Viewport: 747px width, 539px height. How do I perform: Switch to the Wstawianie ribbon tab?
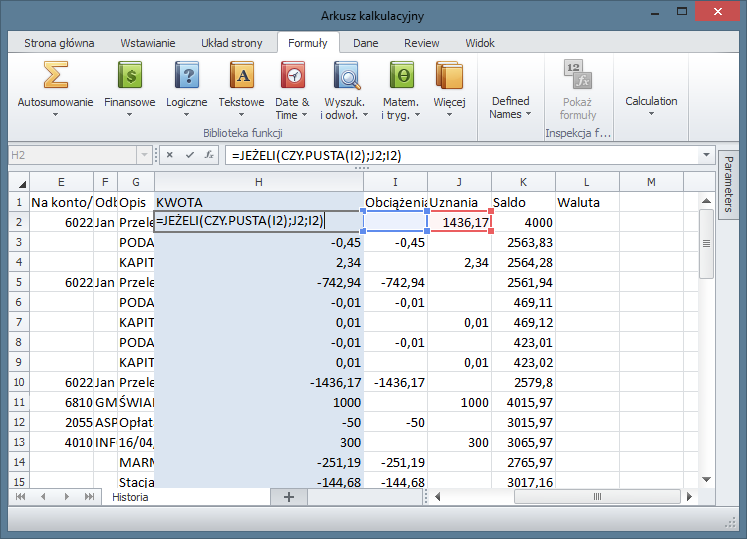(148, 43)
